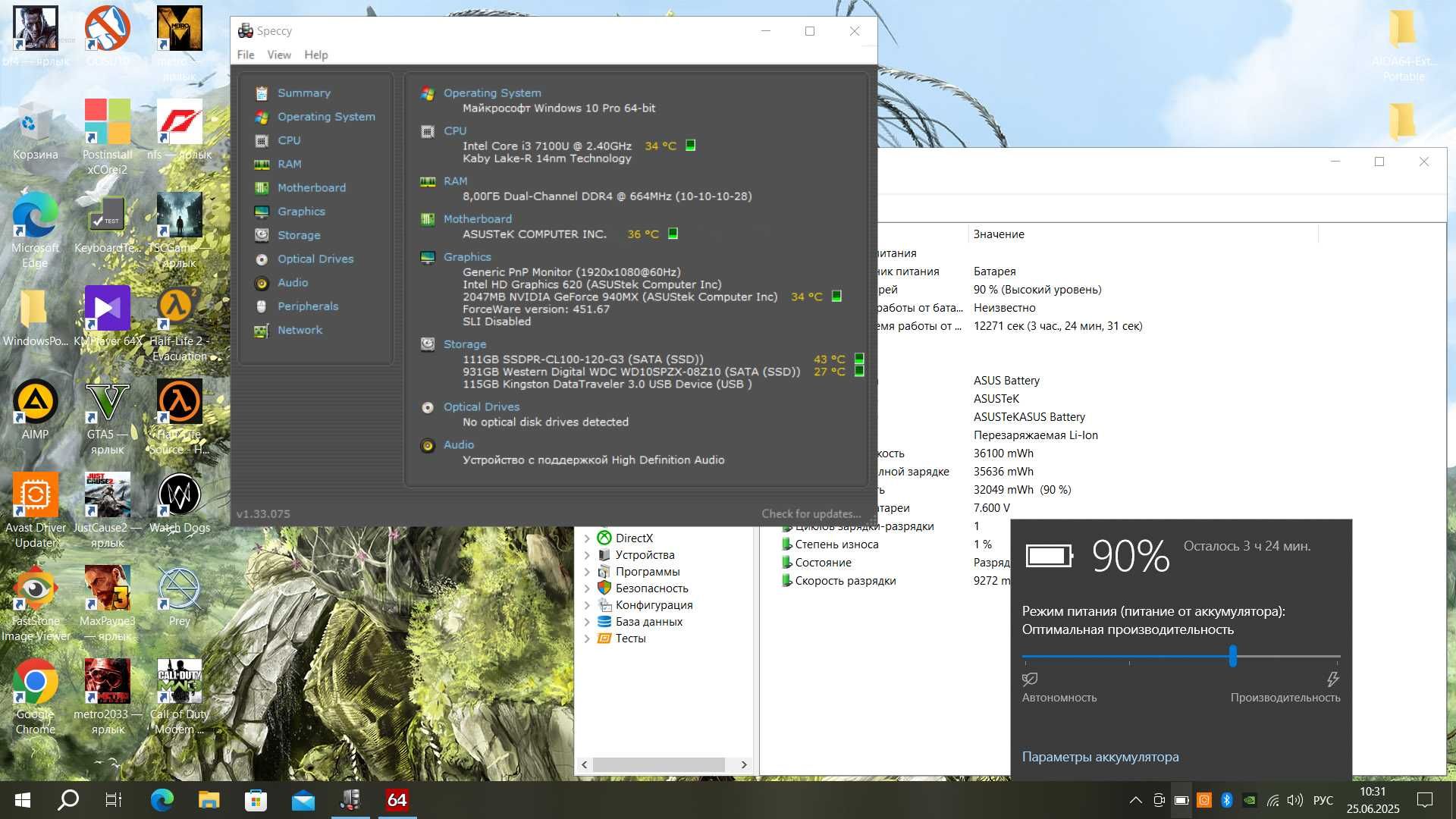Expand the Конфигурация tree node

pyautogui.click(x=587, y=605)
